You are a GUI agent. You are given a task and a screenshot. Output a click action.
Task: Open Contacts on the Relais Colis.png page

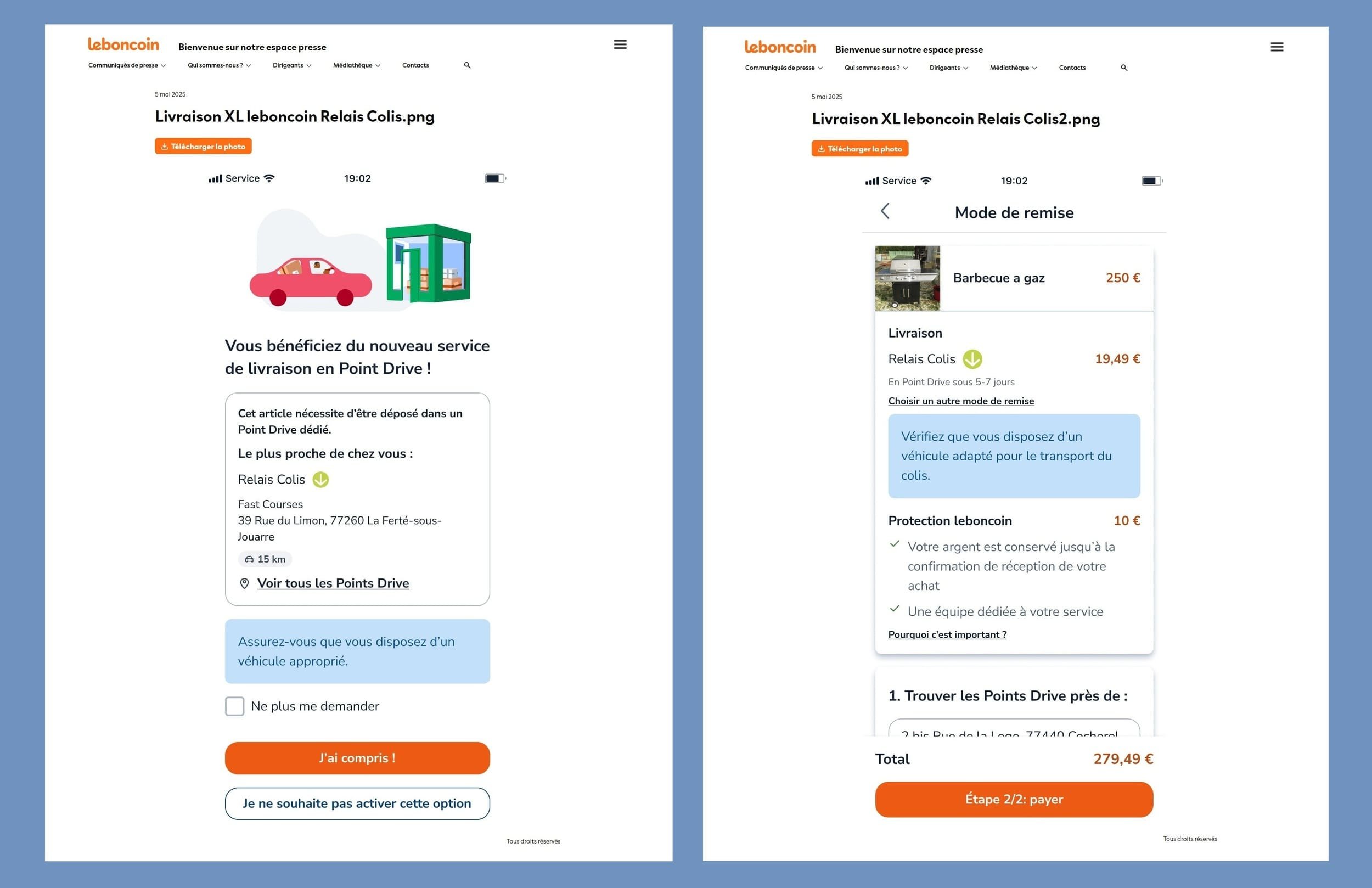[x=415, y=65]
